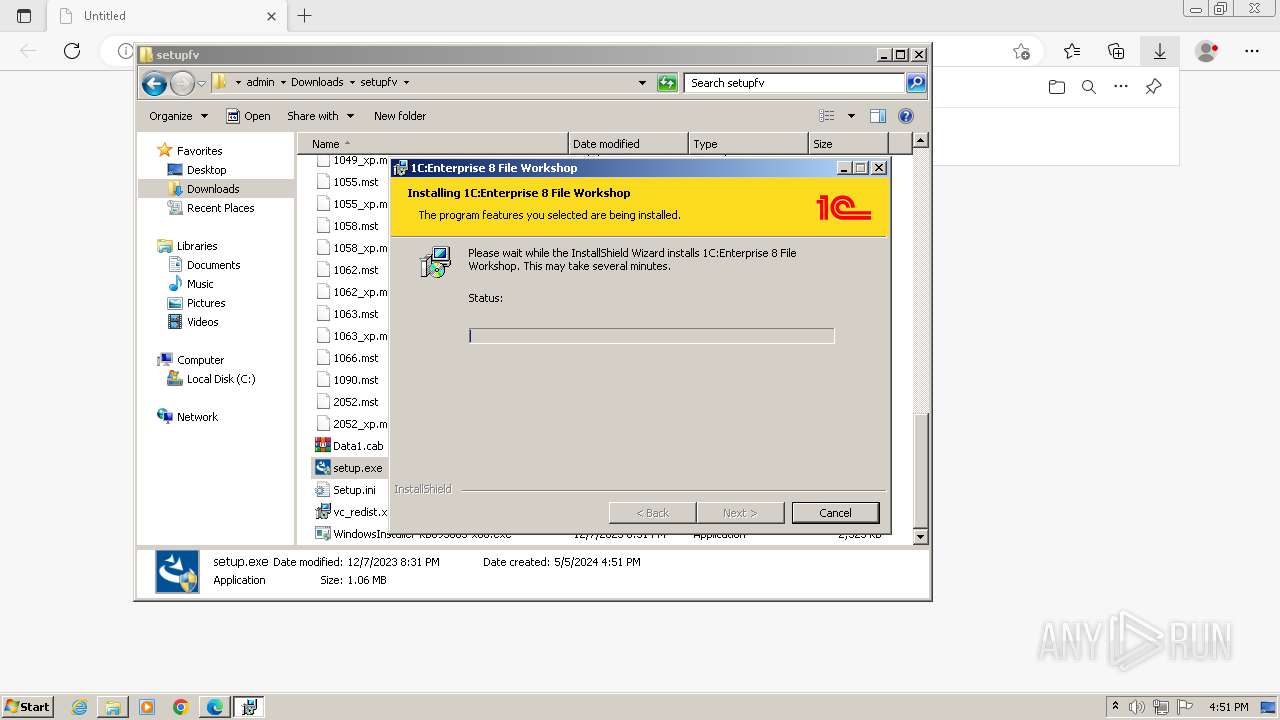Click the Search setupfv input field
1280x720 pixels.
(x=796, y=83)
